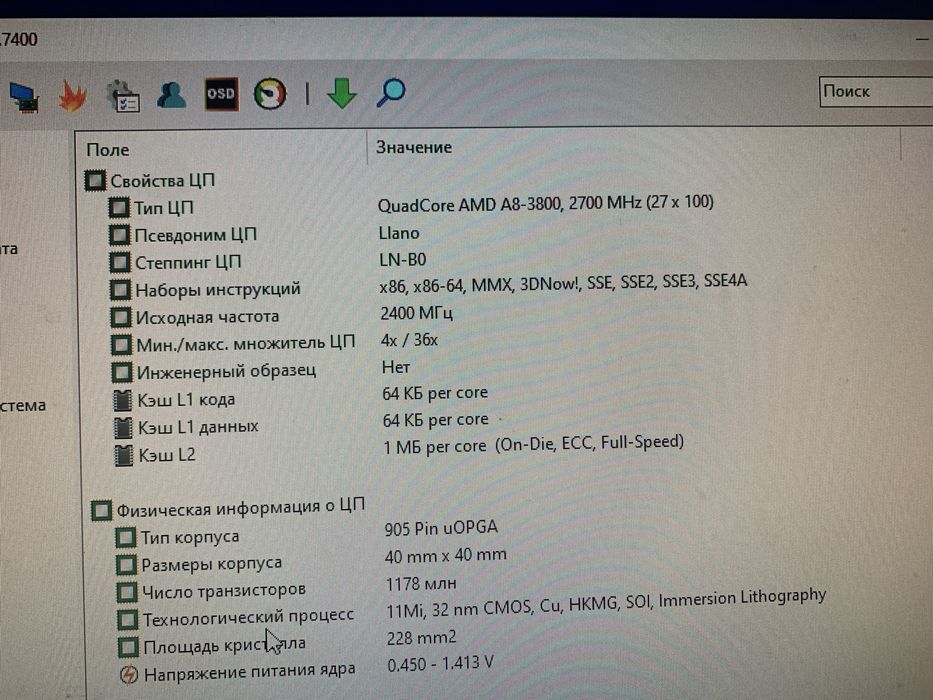Click the value Llano
This screenshot has height=700, width=933.
coord(399,233)
